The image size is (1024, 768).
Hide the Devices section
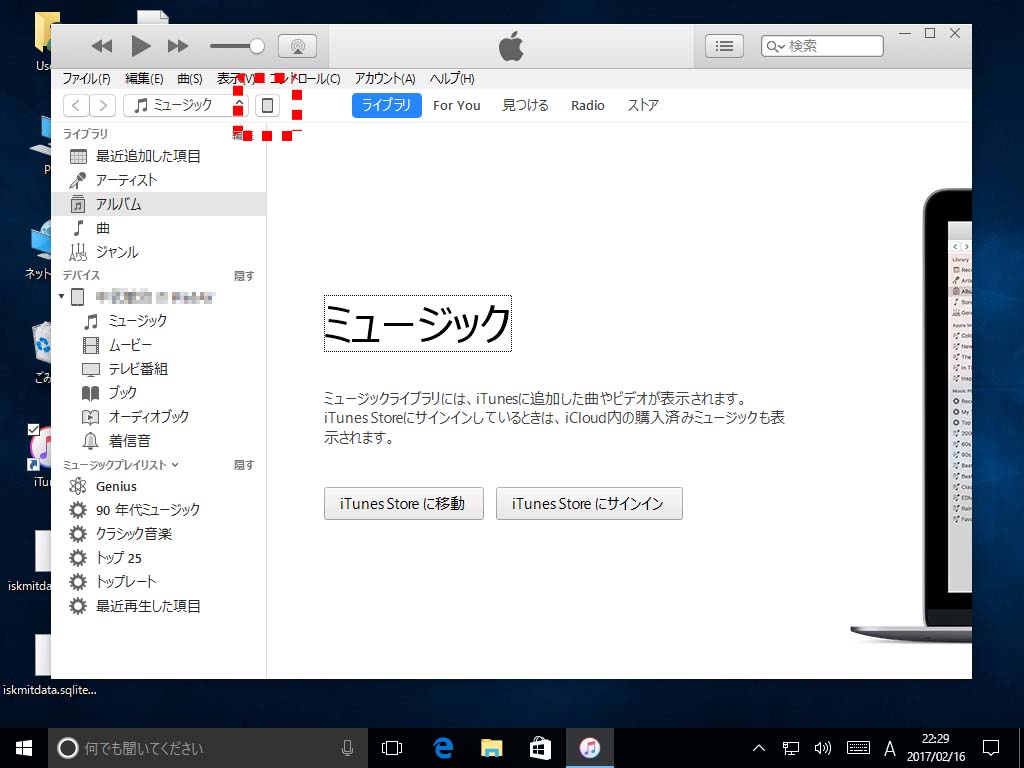pyautogui.click(x=244, y=276)
